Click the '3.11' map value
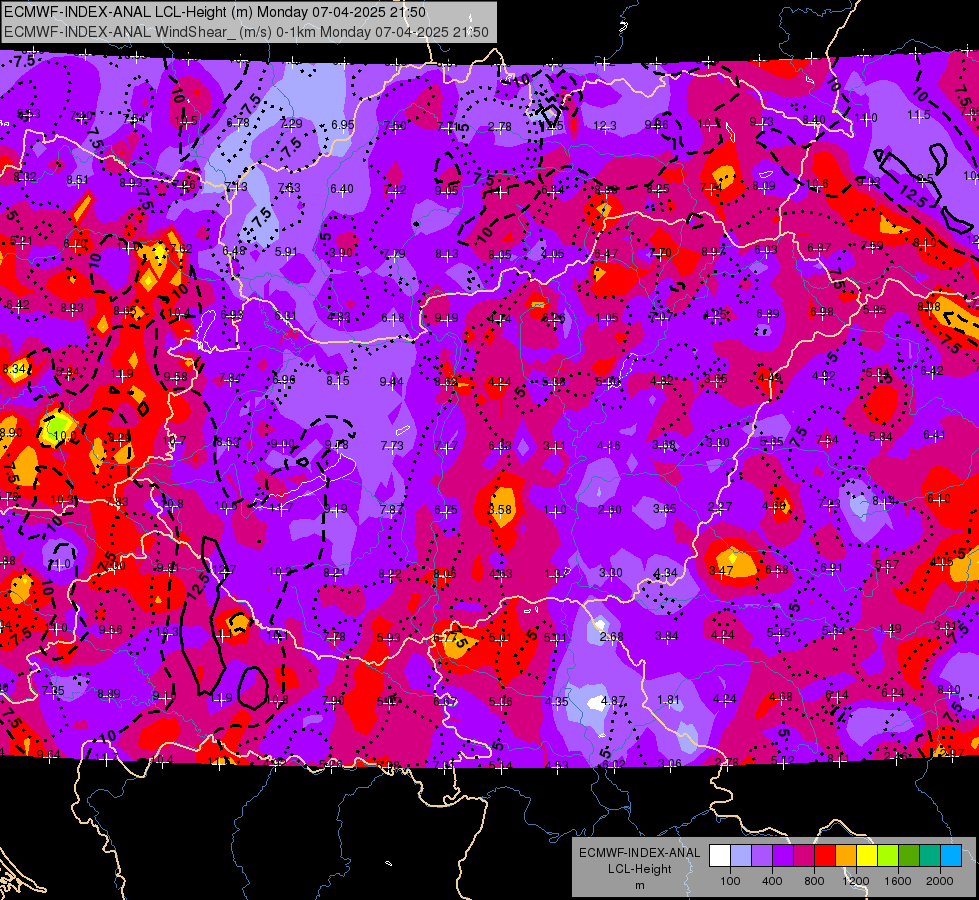This screenshot has width=979, height=900. [554, 446]
